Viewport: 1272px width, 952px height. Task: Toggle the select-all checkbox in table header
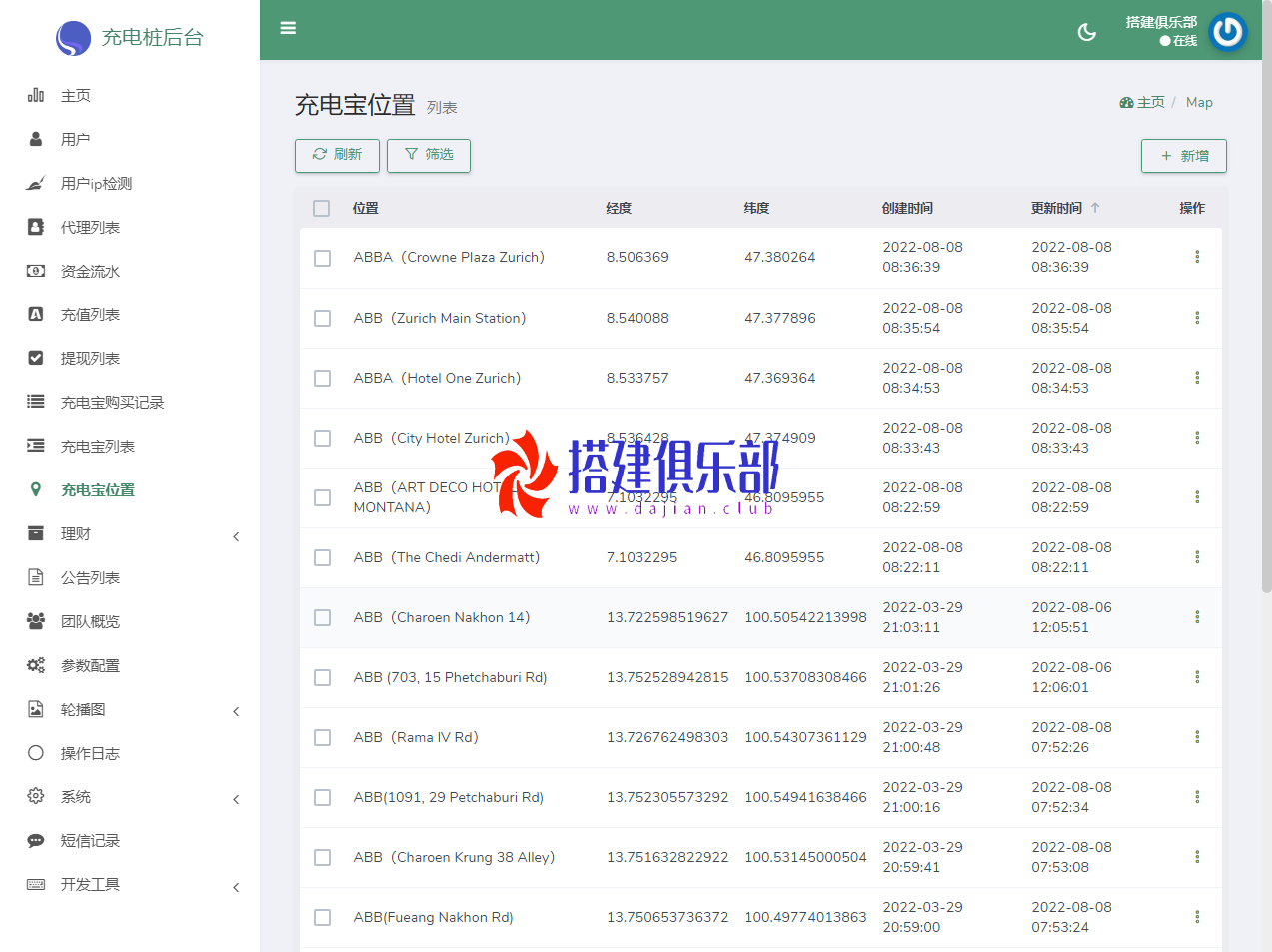click(x=321, y=208)
